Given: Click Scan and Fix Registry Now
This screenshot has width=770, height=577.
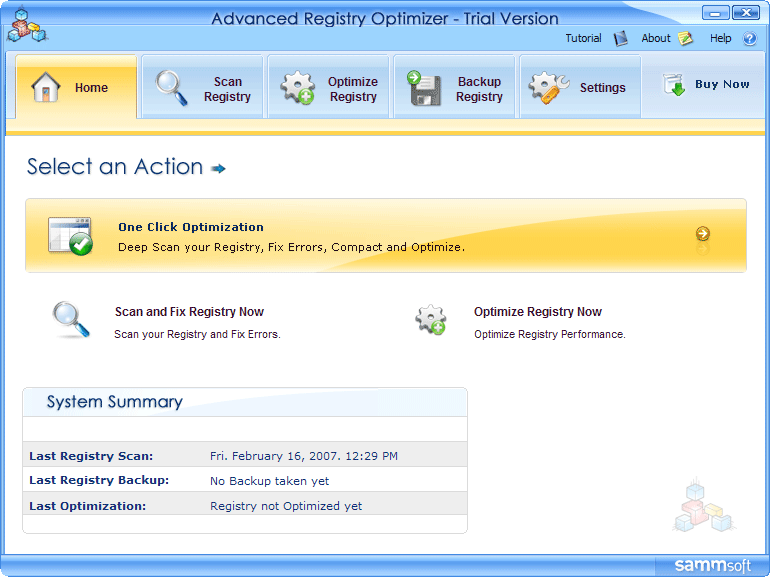Looking at the screenshot, I should pyautogui.click(x=190, y=312).
